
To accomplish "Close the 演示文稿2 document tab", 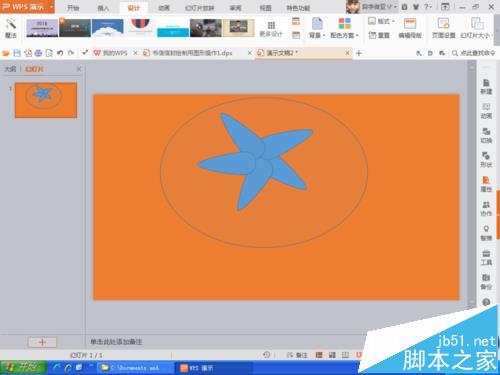I will (x=347, y=53).
